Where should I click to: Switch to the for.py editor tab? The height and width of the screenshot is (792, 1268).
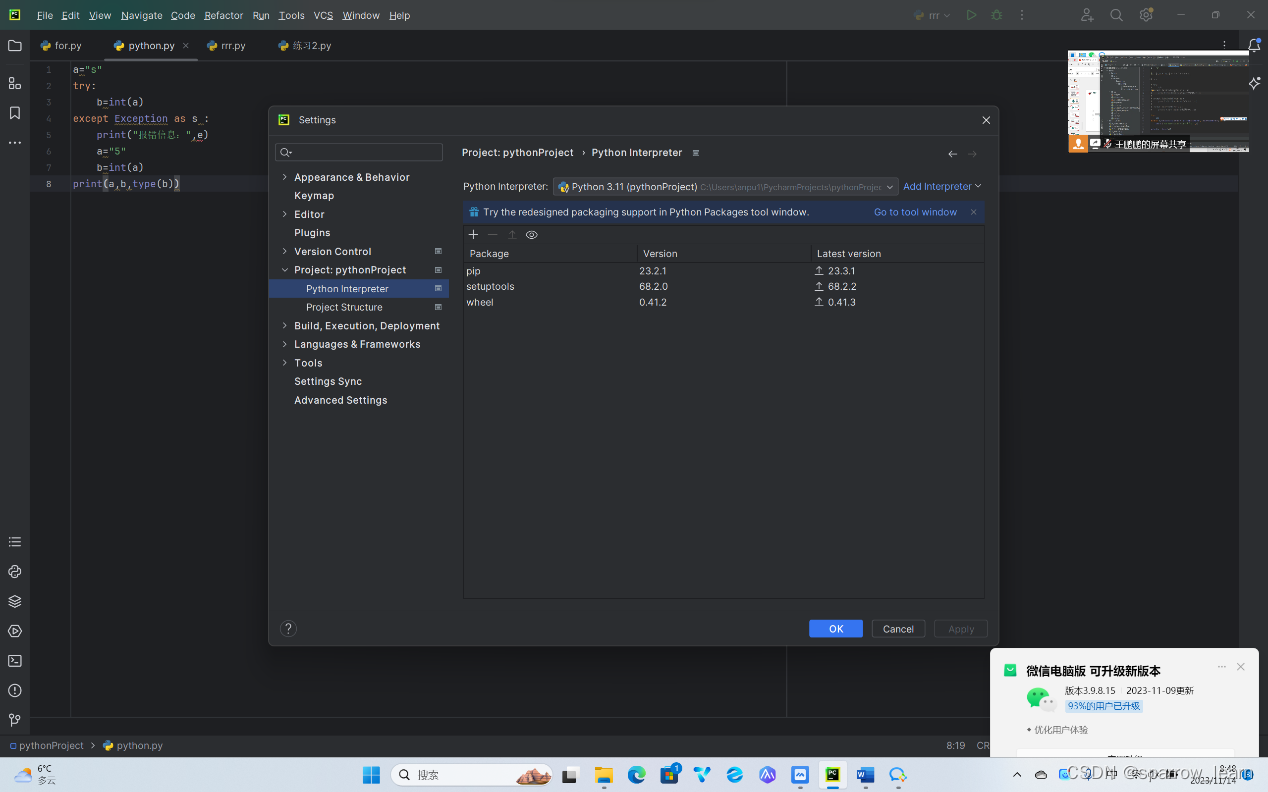[x=62, y=46]
